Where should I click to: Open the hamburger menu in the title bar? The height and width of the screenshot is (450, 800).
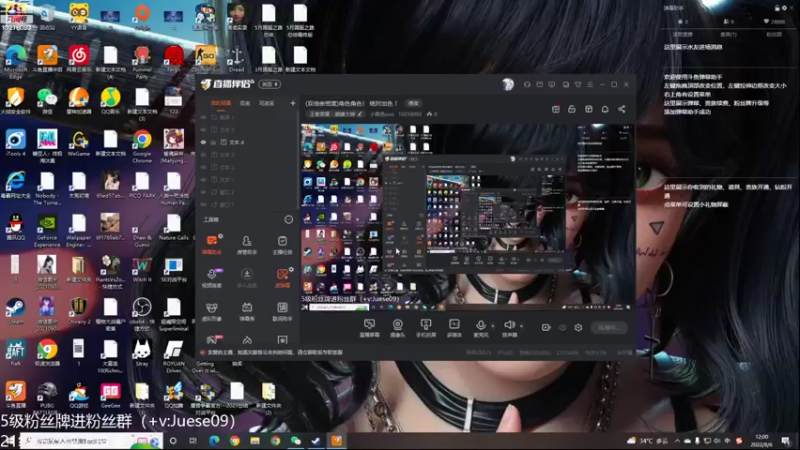tap(590, 84)
